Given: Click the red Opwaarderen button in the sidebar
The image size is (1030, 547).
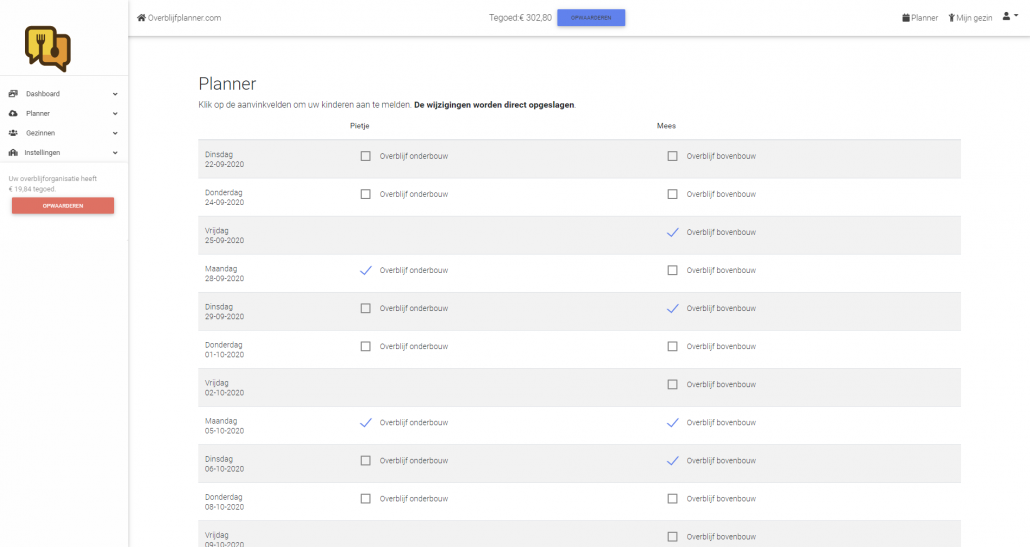Looking at the screenshot, I should (x=63, y=206).
